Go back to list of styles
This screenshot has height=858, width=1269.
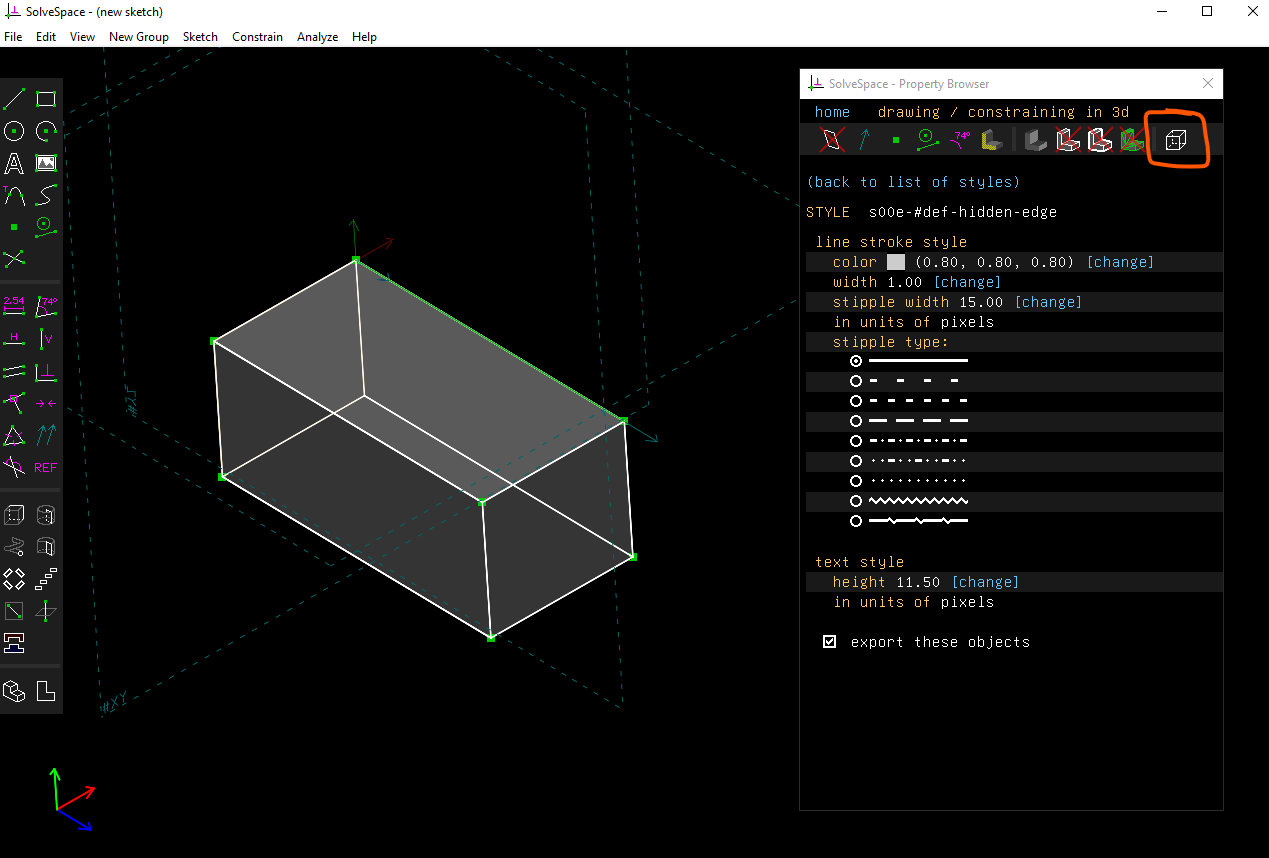click(913, 181)
